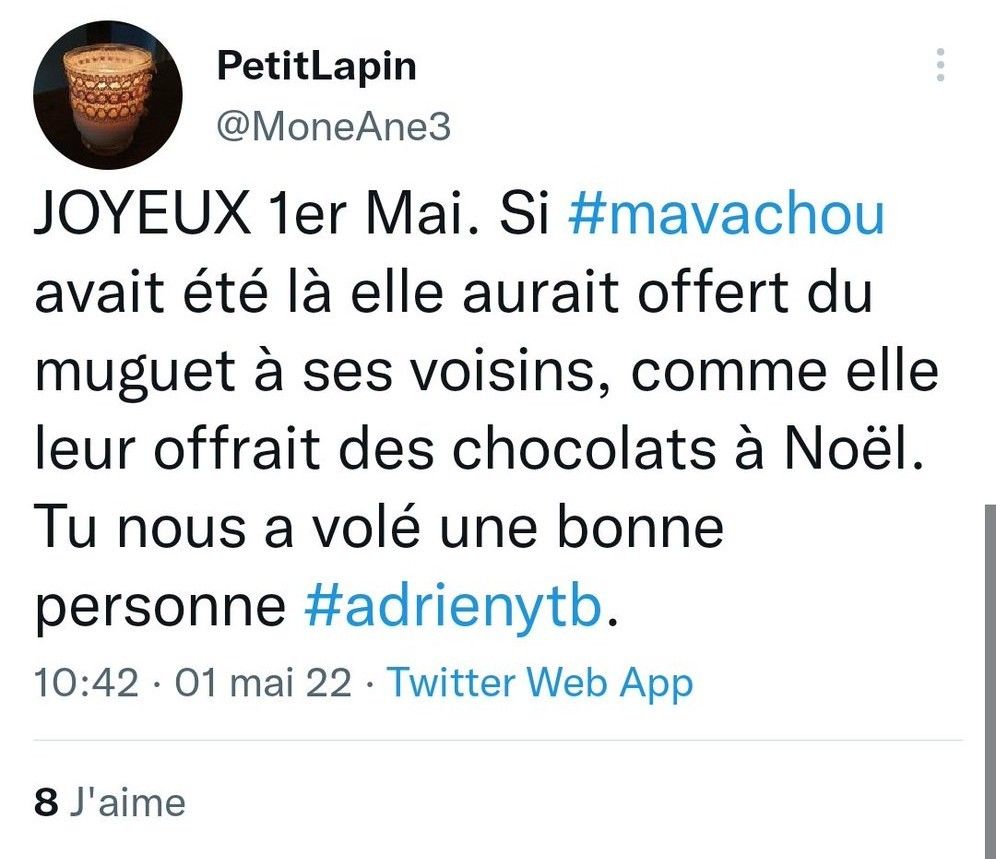View the J'aime likes list

(126, 803)
